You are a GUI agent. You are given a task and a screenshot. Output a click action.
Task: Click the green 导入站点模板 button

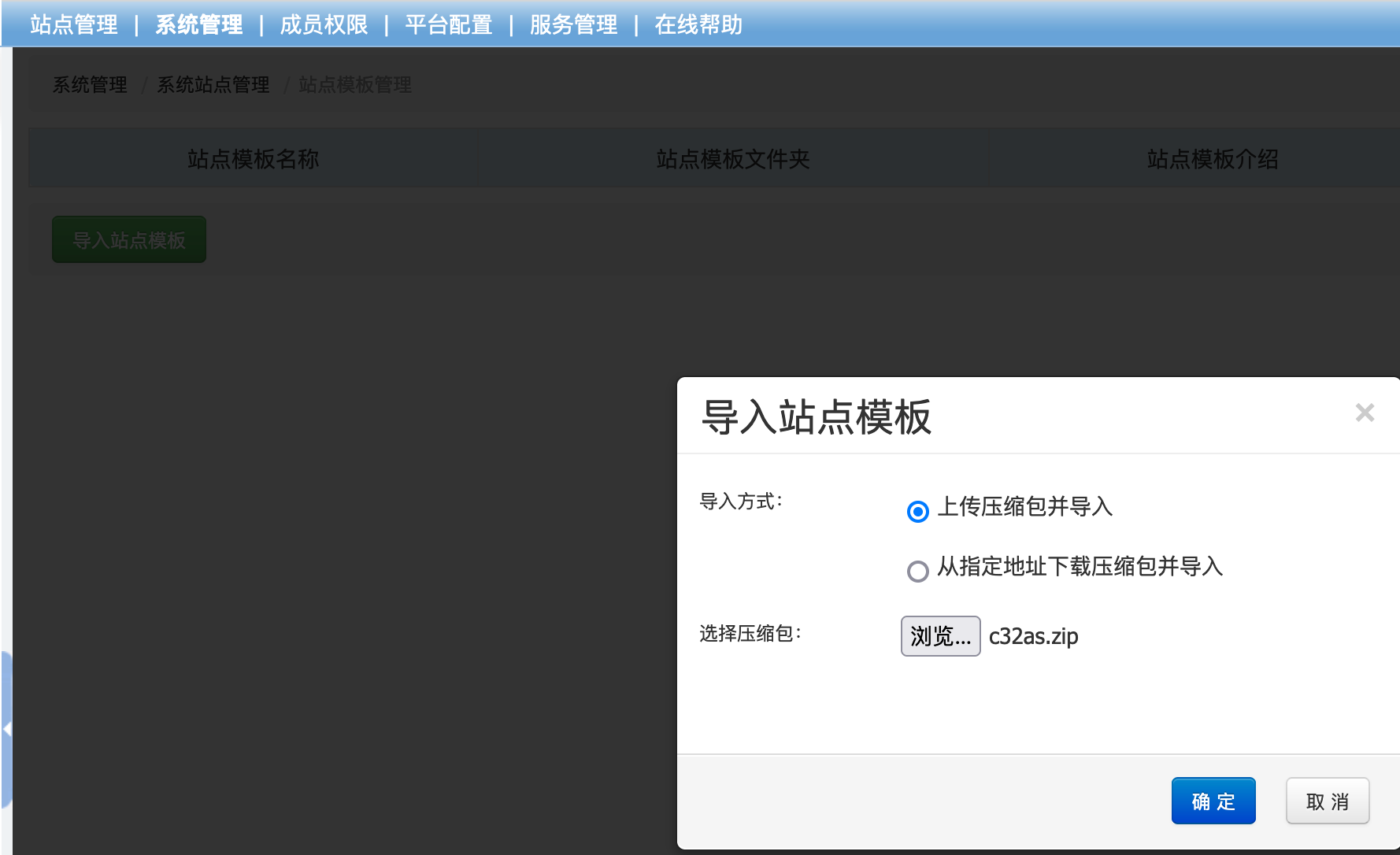tap(129, 240)
